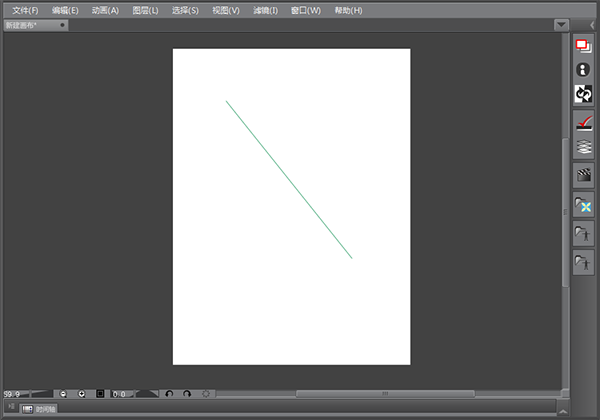Click the zoom out magnifier in status bar
600x420 pixels.
coord(63,394)
